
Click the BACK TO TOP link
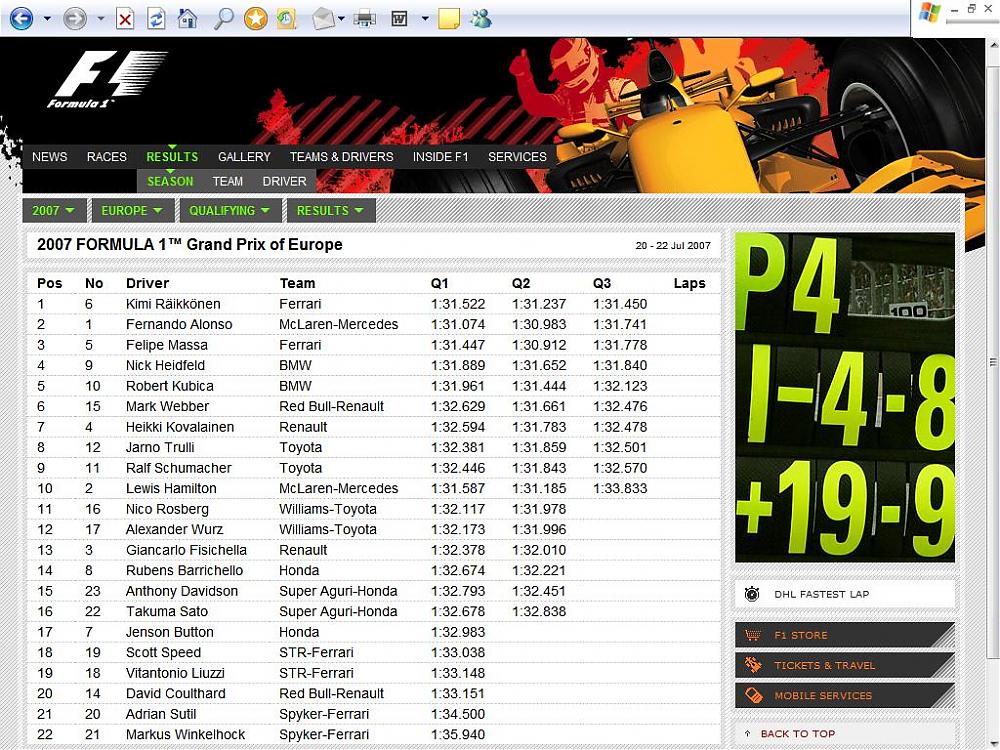click(x=796, y=734)
